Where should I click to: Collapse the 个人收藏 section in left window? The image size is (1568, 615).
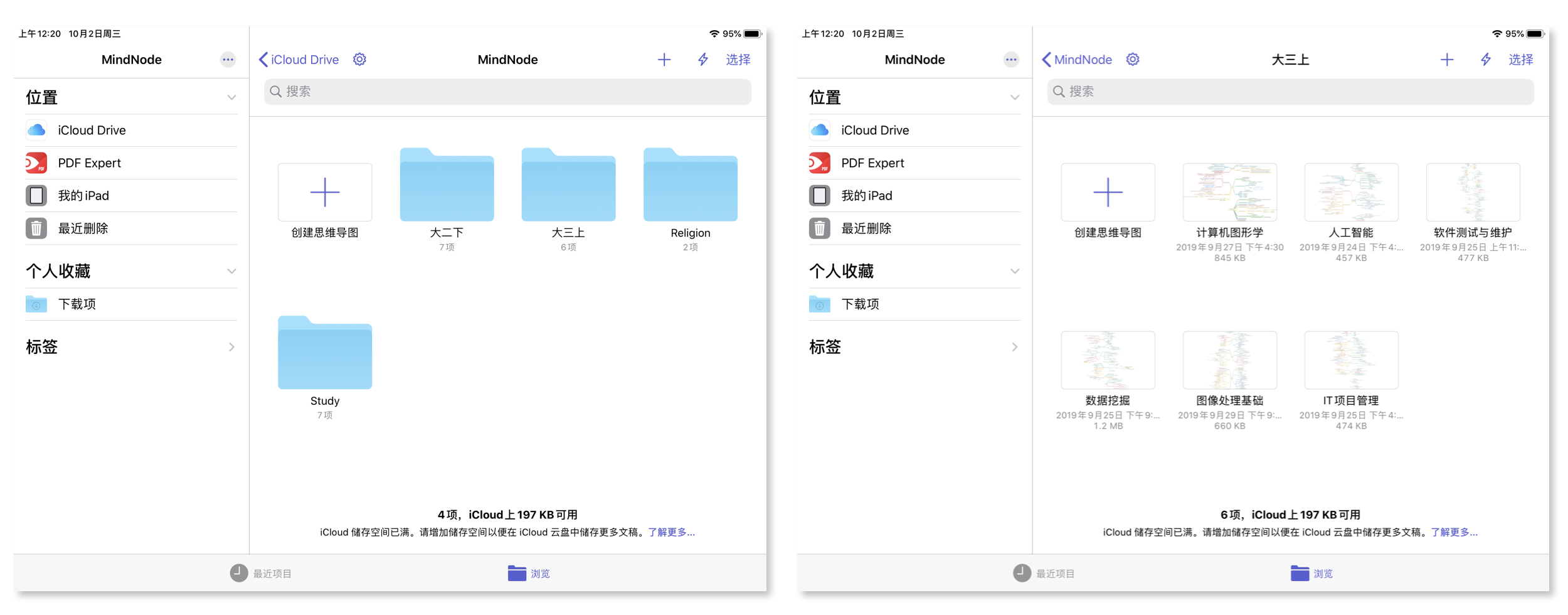(x=231, y=271)
